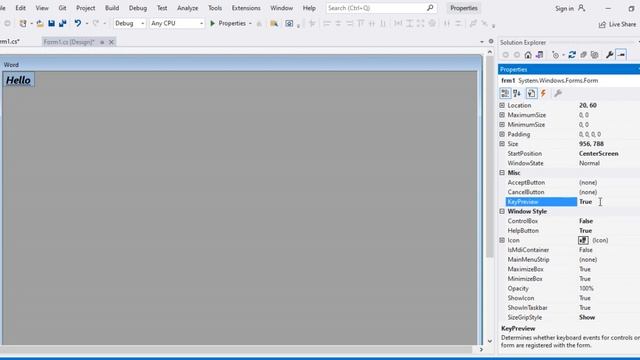Click the designer horizontal scrollbar right arrow
The width and height of the screenshot is (640, 360).
click(481, 349)
